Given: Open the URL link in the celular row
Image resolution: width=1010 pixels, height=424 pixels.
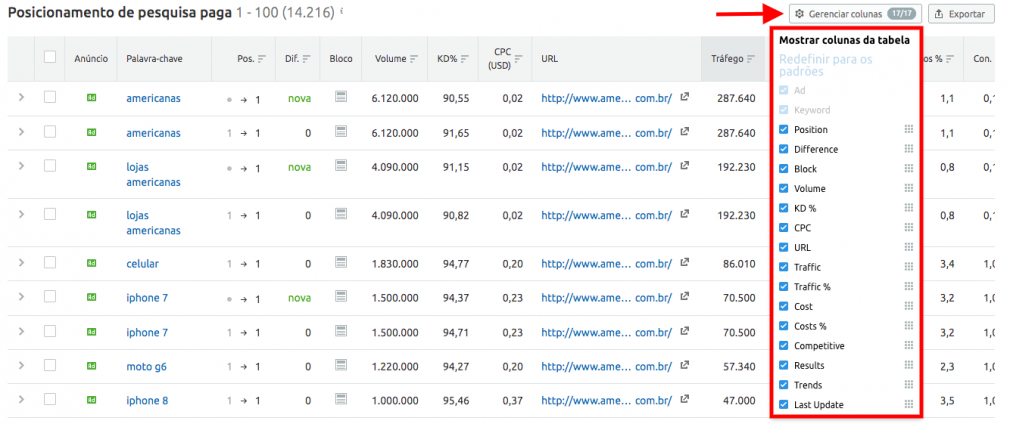Looking at the screenshot, I should (x=606, y=264).
